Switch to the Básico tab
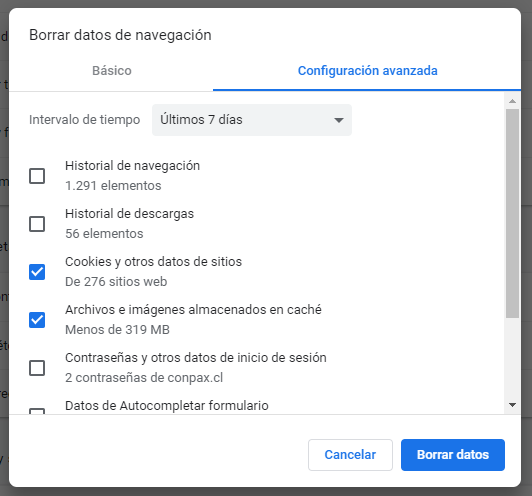The height and width of the screenshot is (496, 532). coord(112,71)
